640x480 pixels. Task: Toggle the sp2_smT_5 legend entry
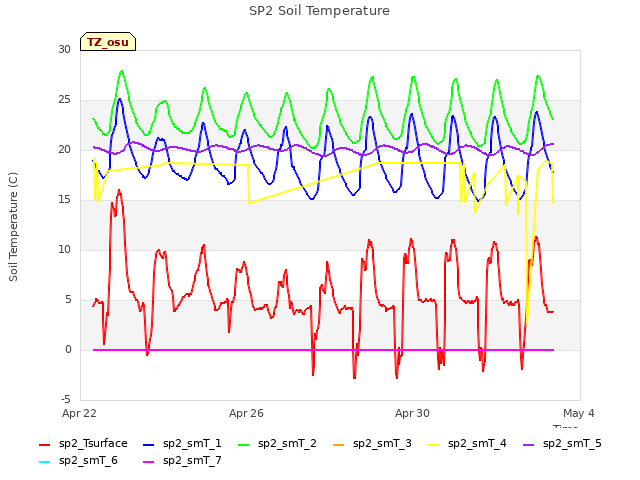click(562, 444)
